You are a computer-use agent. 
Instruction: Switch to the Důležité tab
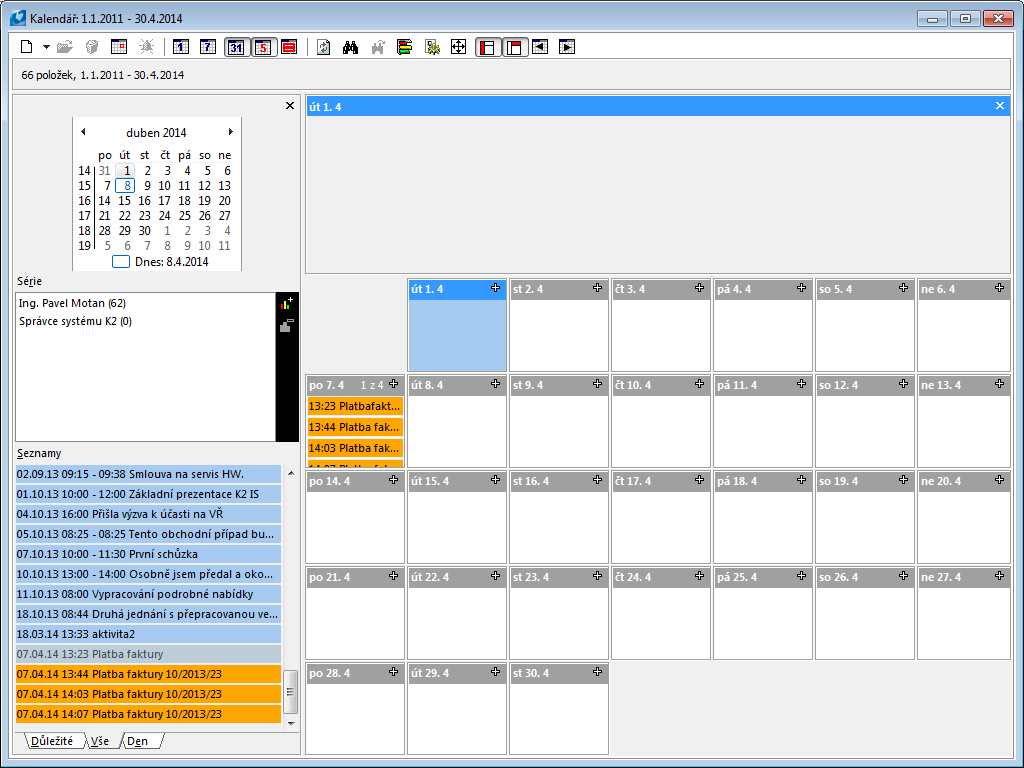[52, 741]
